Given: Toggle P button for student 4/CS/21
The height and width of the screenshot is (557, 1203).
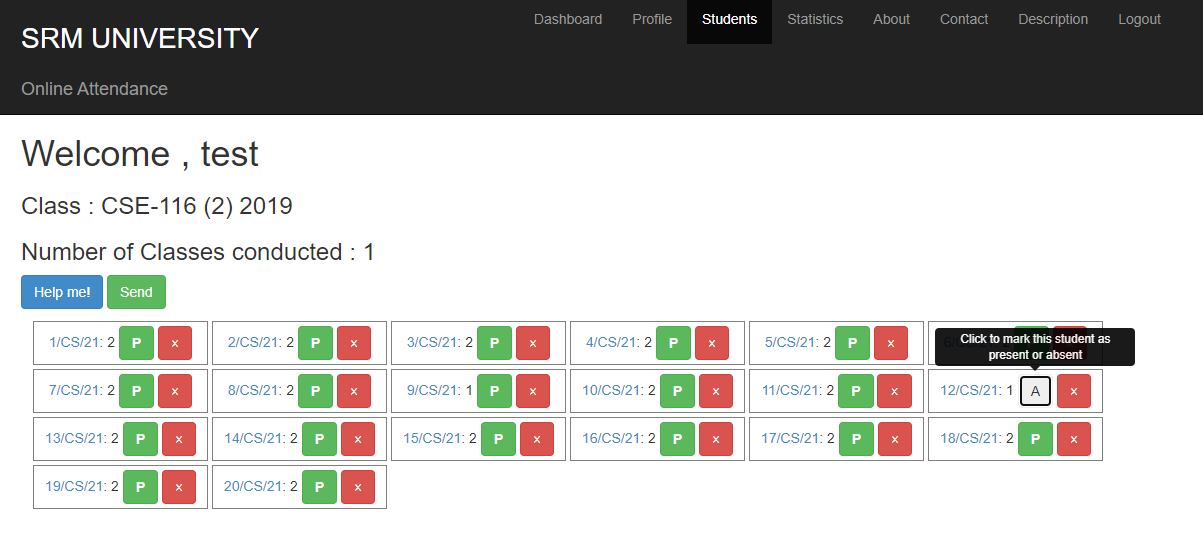Looking at the screenshot, I should (x=673, y=343).
